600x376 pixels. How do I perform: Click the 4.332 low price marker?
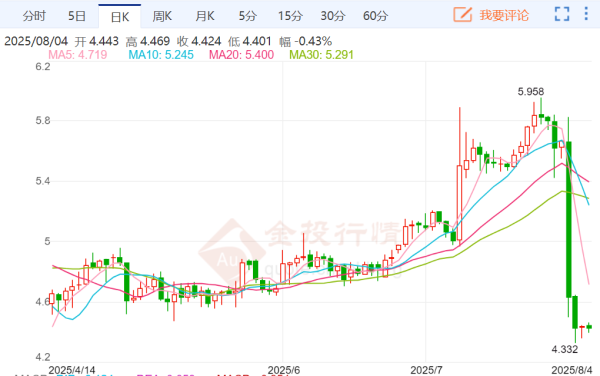(565, 349)
